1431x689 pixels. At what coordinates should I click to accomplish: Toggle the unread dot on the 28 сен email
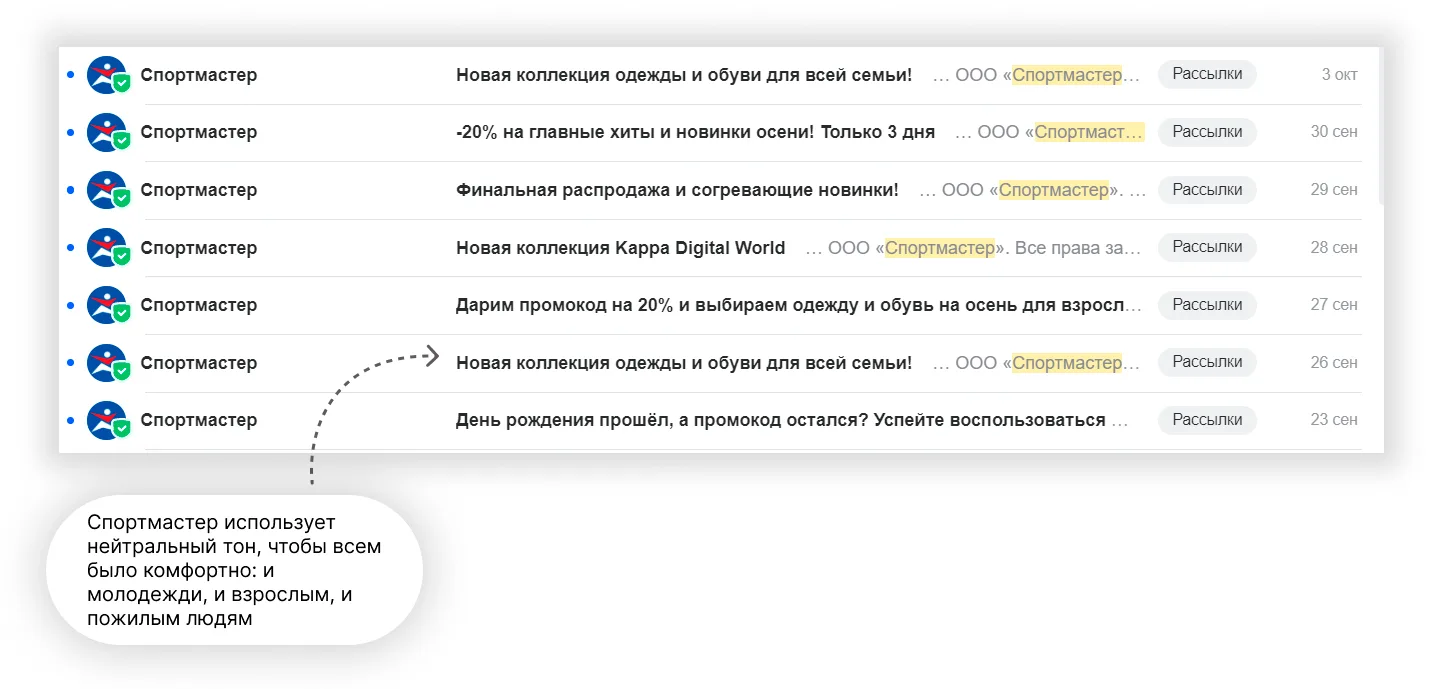pyautogui.click(x=70, y=248)
